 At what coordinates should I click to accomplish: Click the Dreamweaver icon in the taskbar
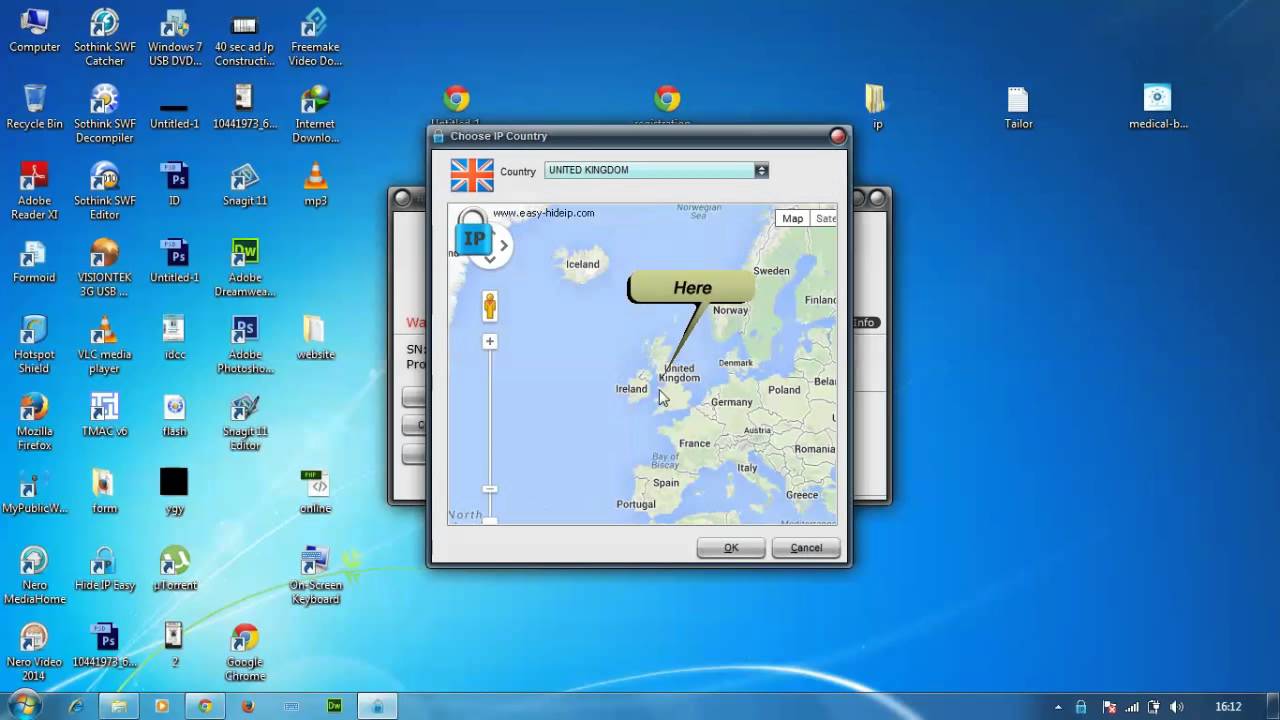coord(335,706)
